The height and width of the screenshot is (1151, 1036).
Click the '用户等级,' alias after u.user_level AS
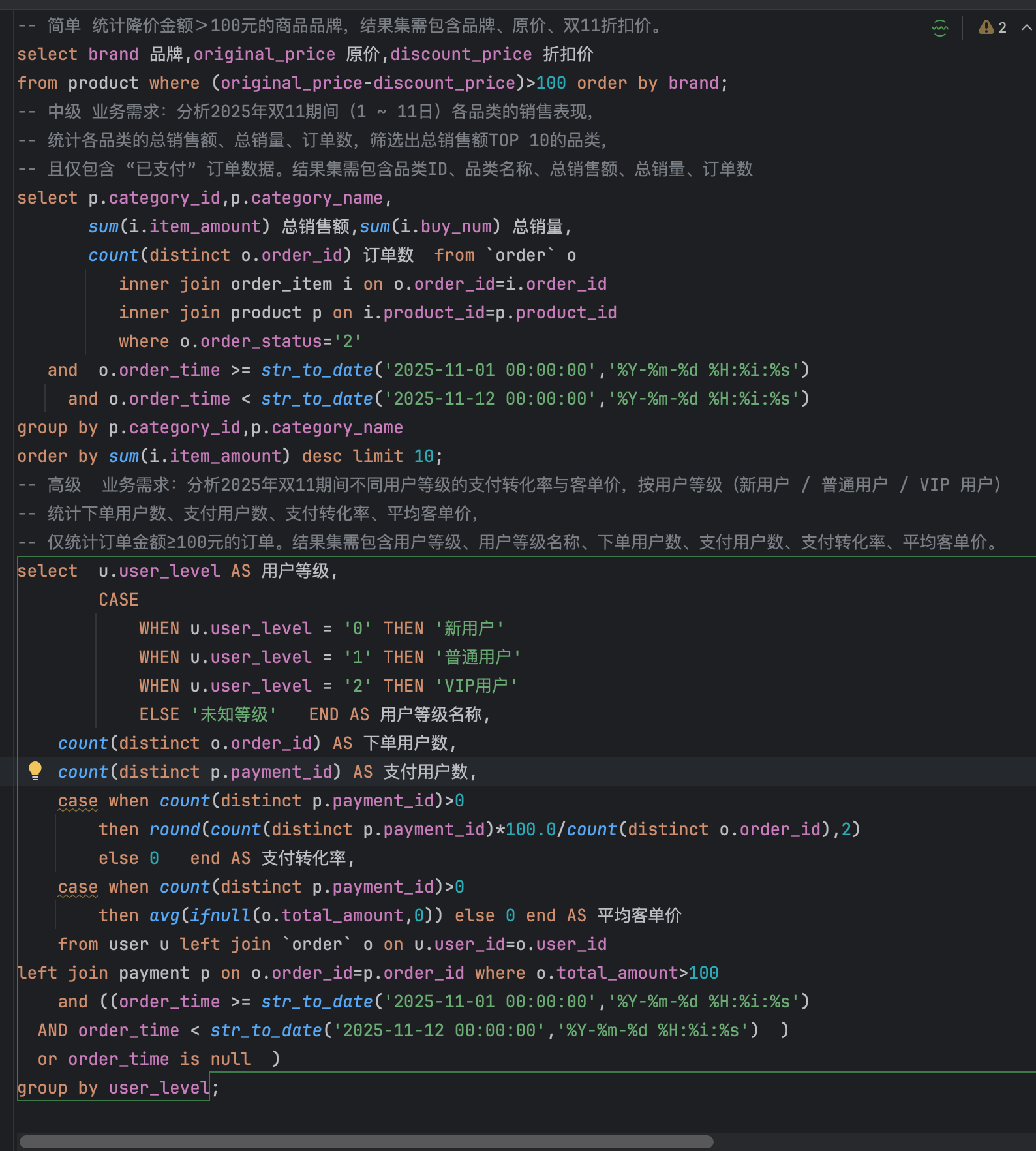299,571
